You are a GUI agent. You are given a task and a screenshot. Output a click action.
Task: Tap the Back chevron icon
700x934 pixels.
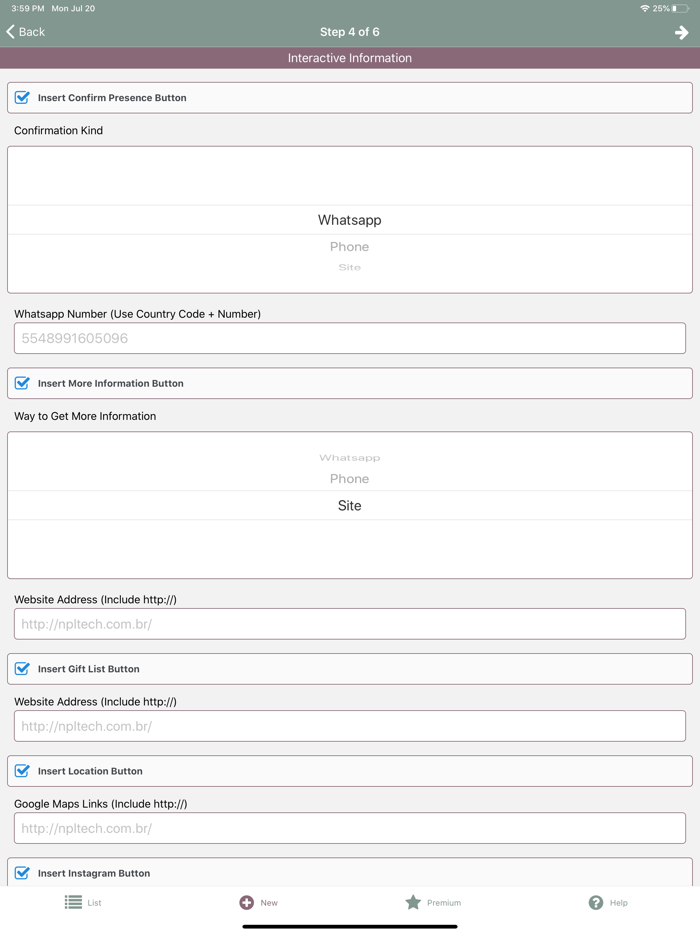point(10,32)
